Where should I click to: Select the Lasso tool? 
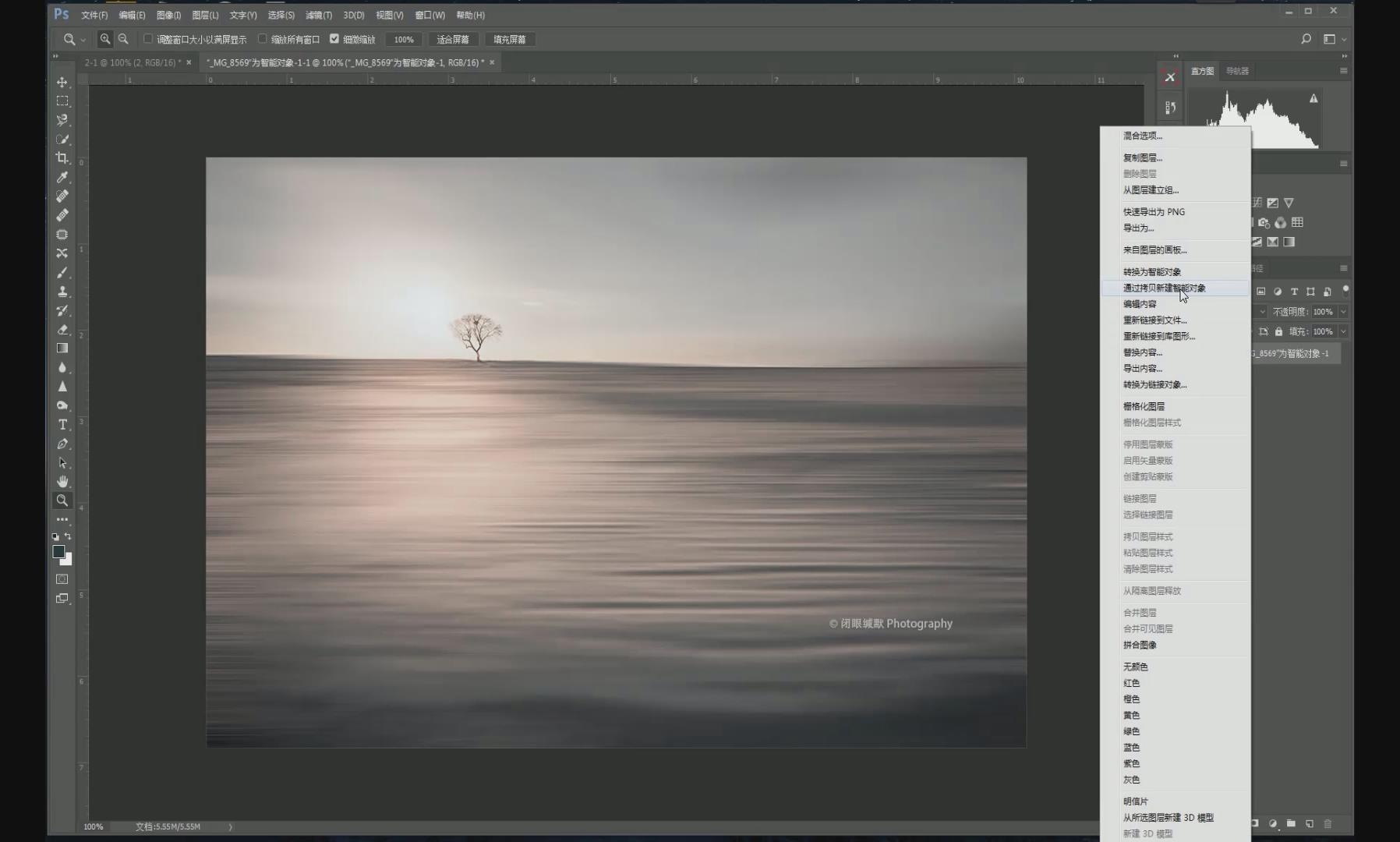coord(62,120)
